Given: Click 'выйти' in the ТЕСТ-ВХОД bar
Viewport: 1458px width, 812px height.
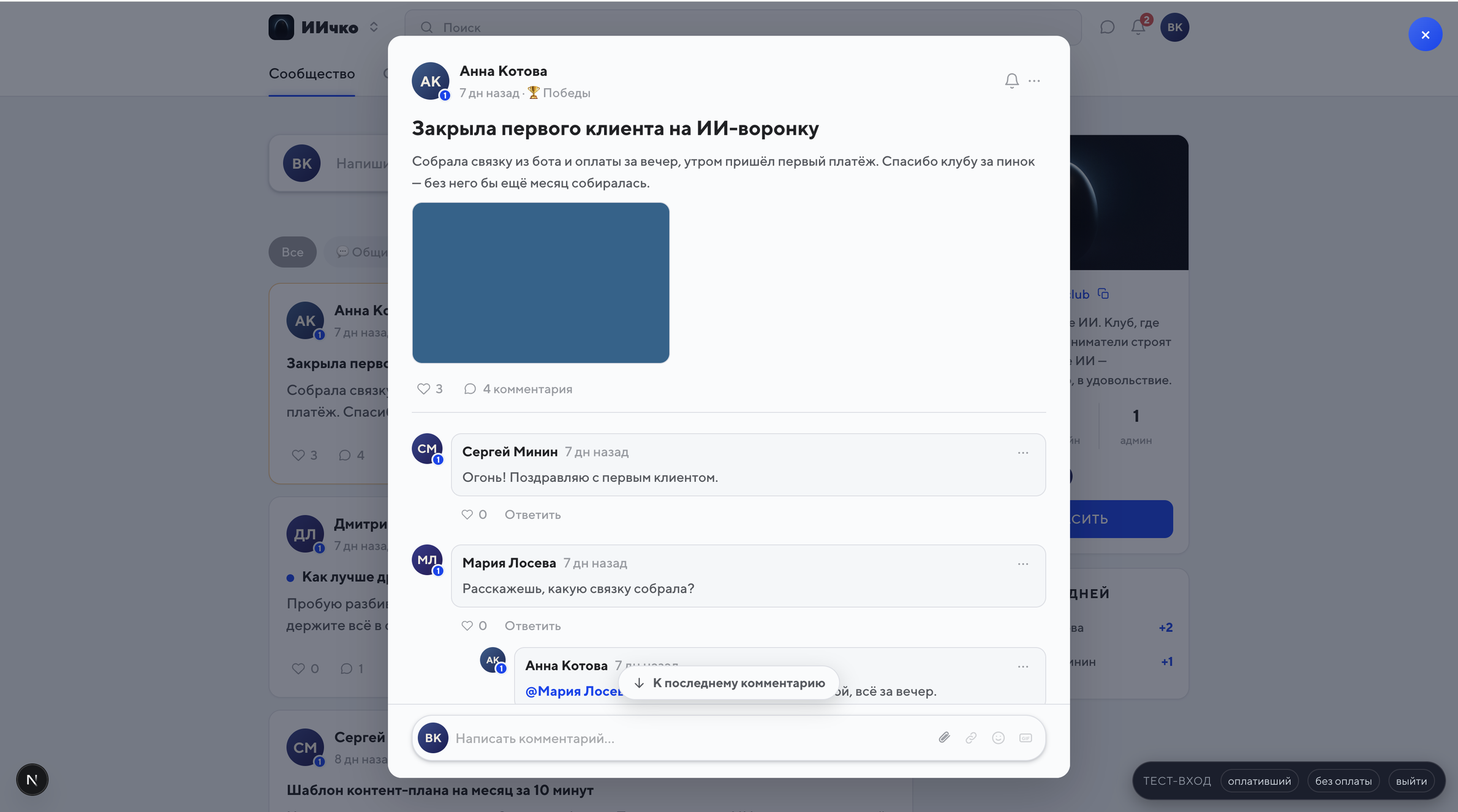Looking at the screenshot, I should coord(1411,781).
